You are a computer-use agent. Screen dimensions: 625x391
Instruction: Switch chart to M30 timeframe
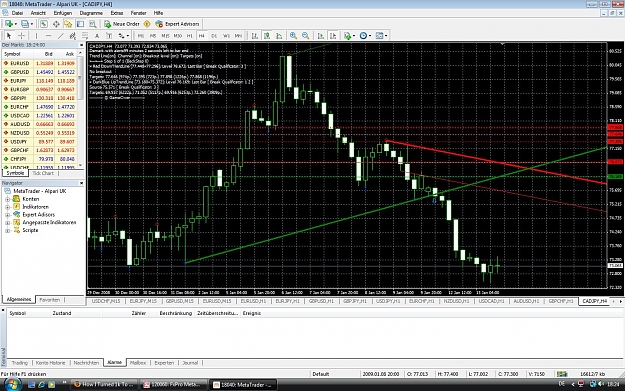click(x=178, y=36)
